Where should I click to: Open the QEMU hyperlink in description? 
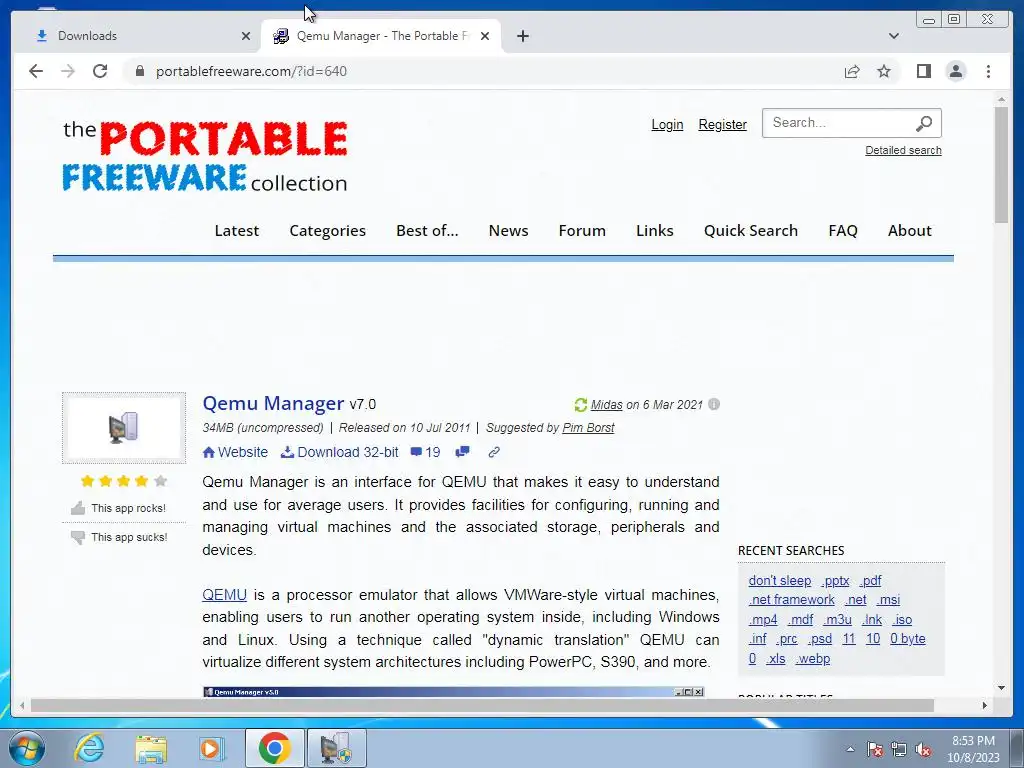[x=224, y=595]
